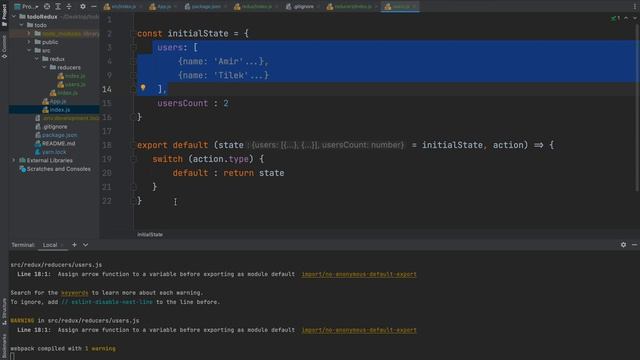This screenshot has width=640, height=360.
Task: Switch to the App.js editor tab
Action: pyautogui.click(x=163, y=7)
